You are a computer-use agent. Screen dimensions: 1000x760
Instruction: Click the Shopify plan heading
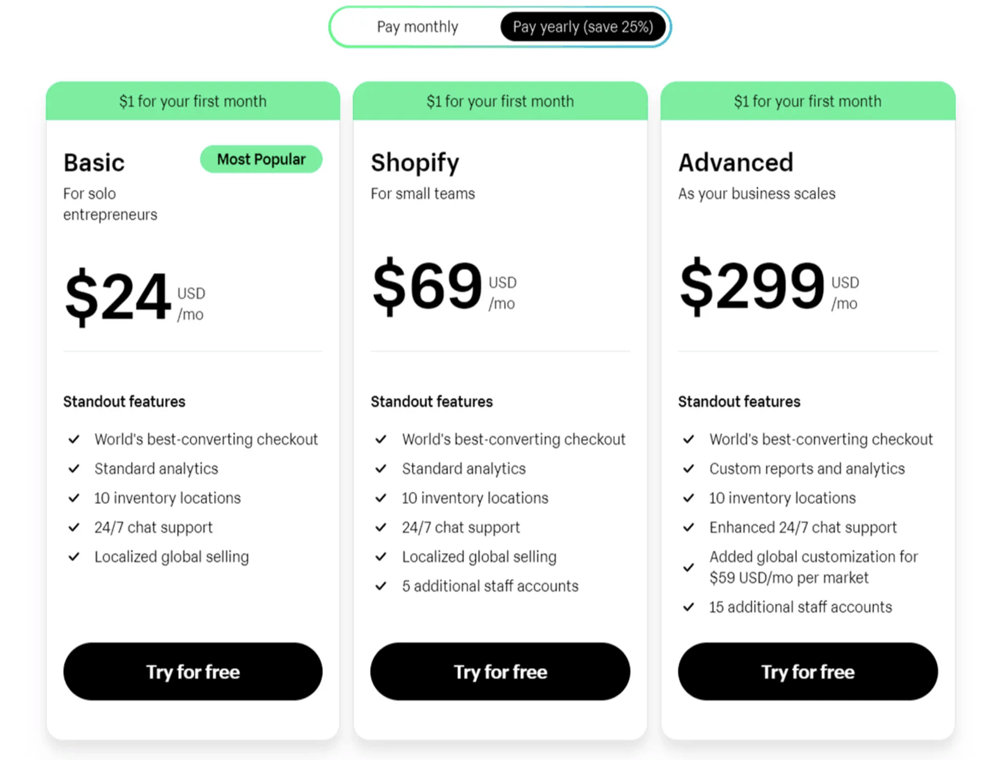414,163
